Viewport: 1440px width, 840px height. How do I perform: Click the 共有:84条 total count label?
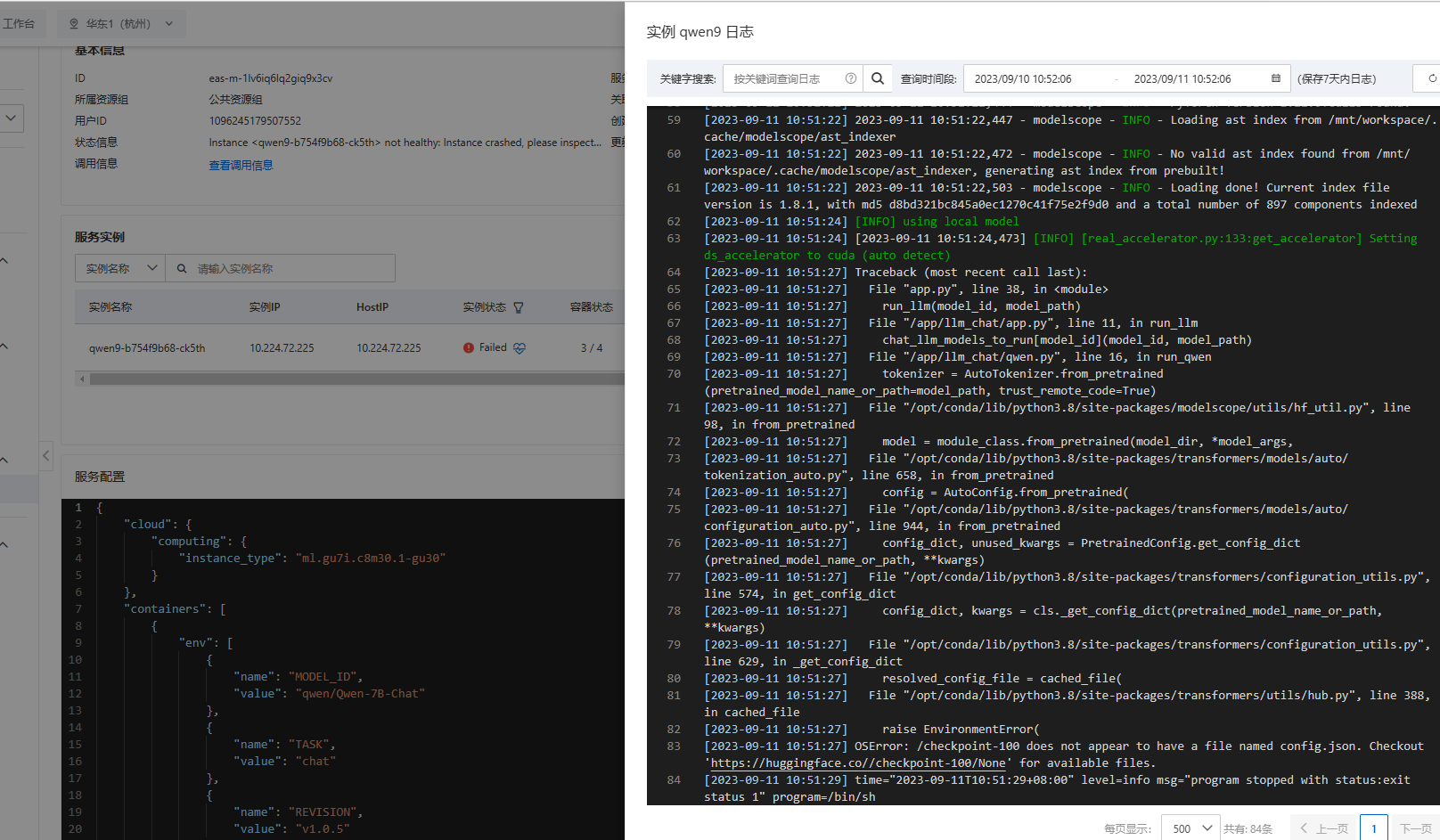pyautogui.click(x=1248, y=829)
